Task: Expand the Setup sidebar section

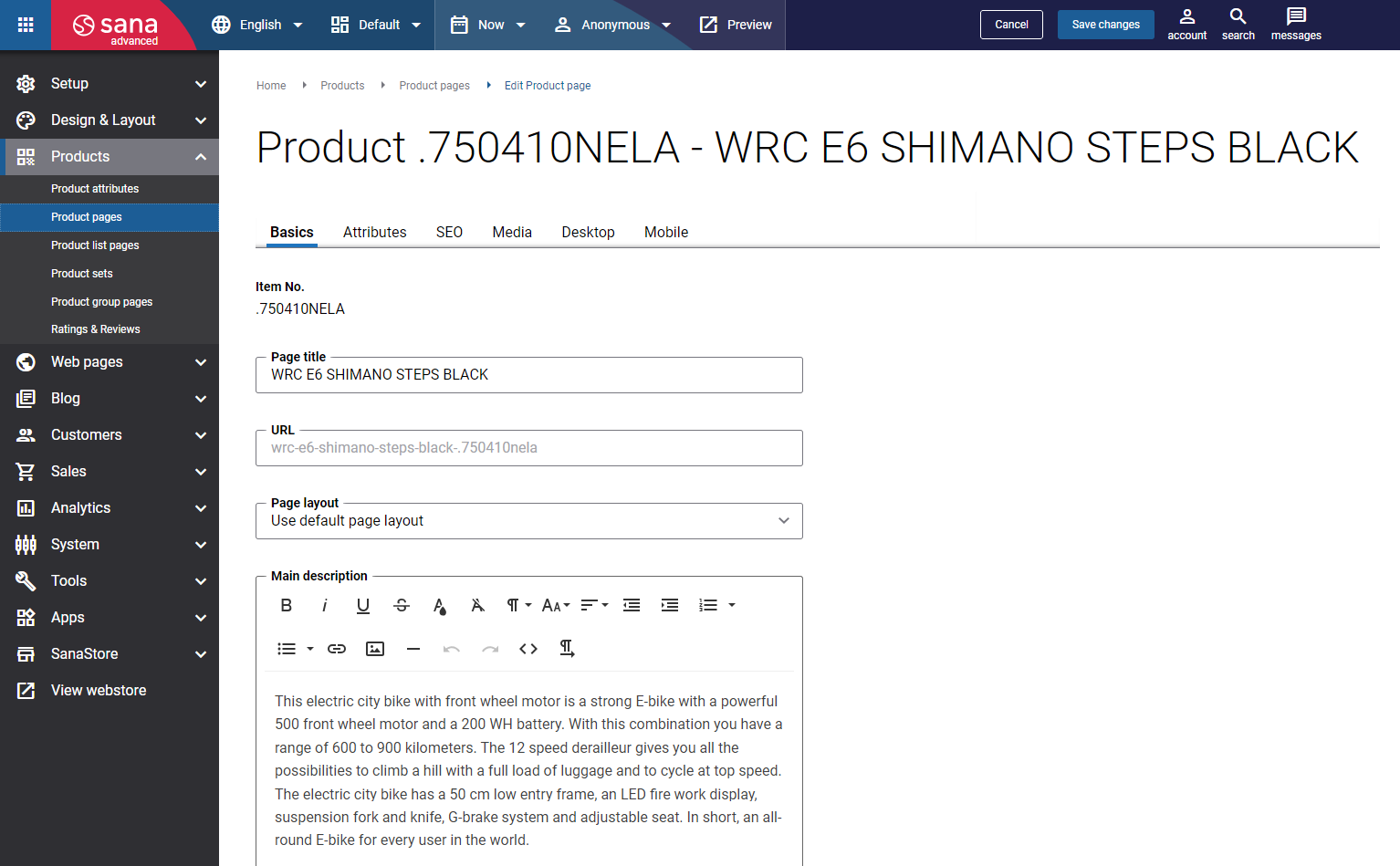Action: coord(110,84)
